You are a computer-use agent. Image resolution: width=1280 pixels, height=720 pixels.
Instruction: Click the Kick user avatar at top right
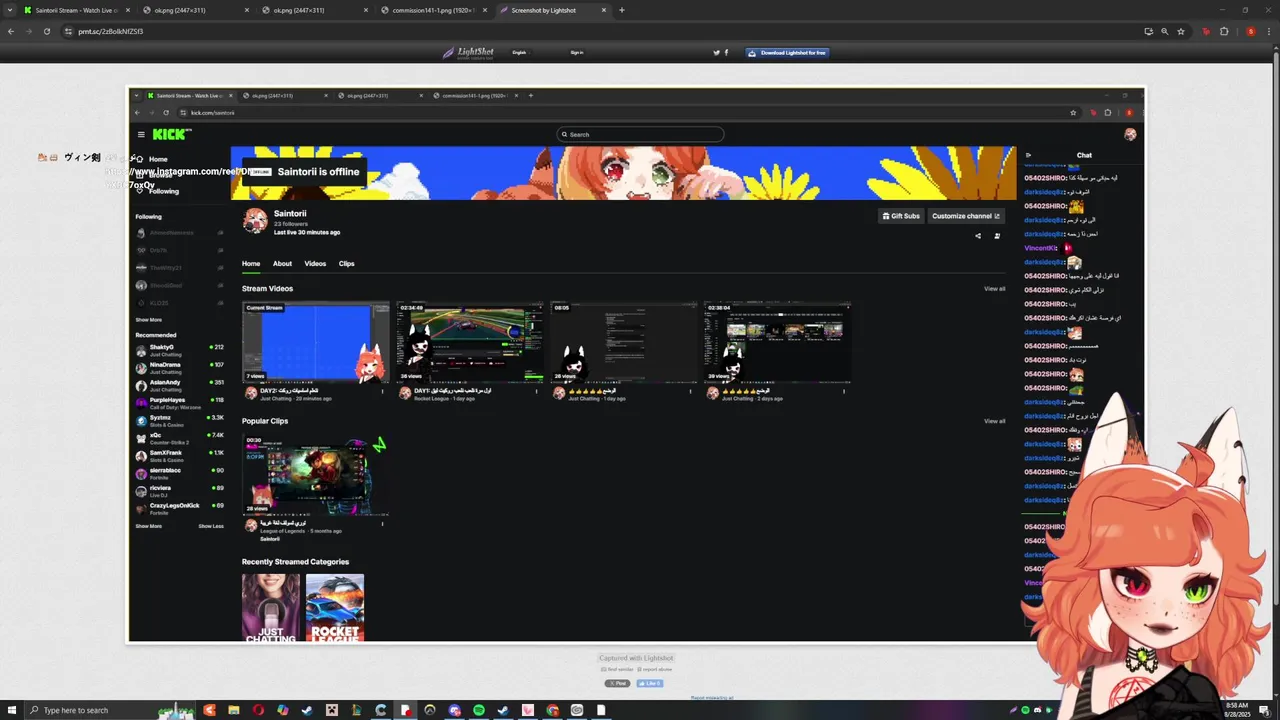coord(1130,134)
